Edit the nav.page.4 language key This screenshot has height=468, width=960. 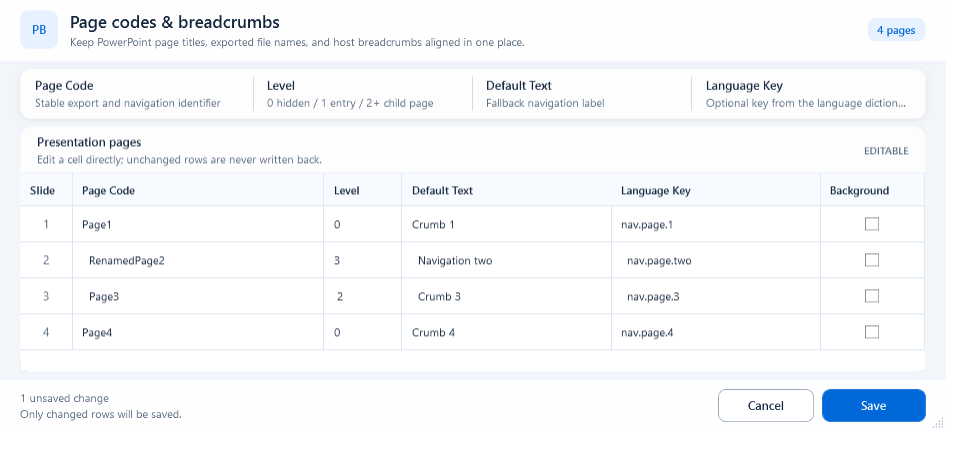[716, 333]
